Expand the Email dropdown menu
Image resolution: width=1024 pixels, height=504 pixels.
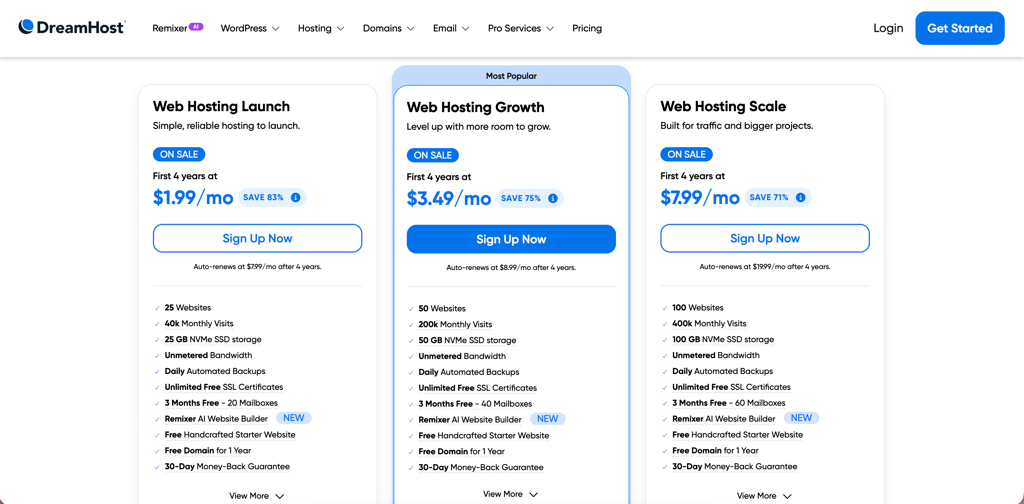(451, 28)
